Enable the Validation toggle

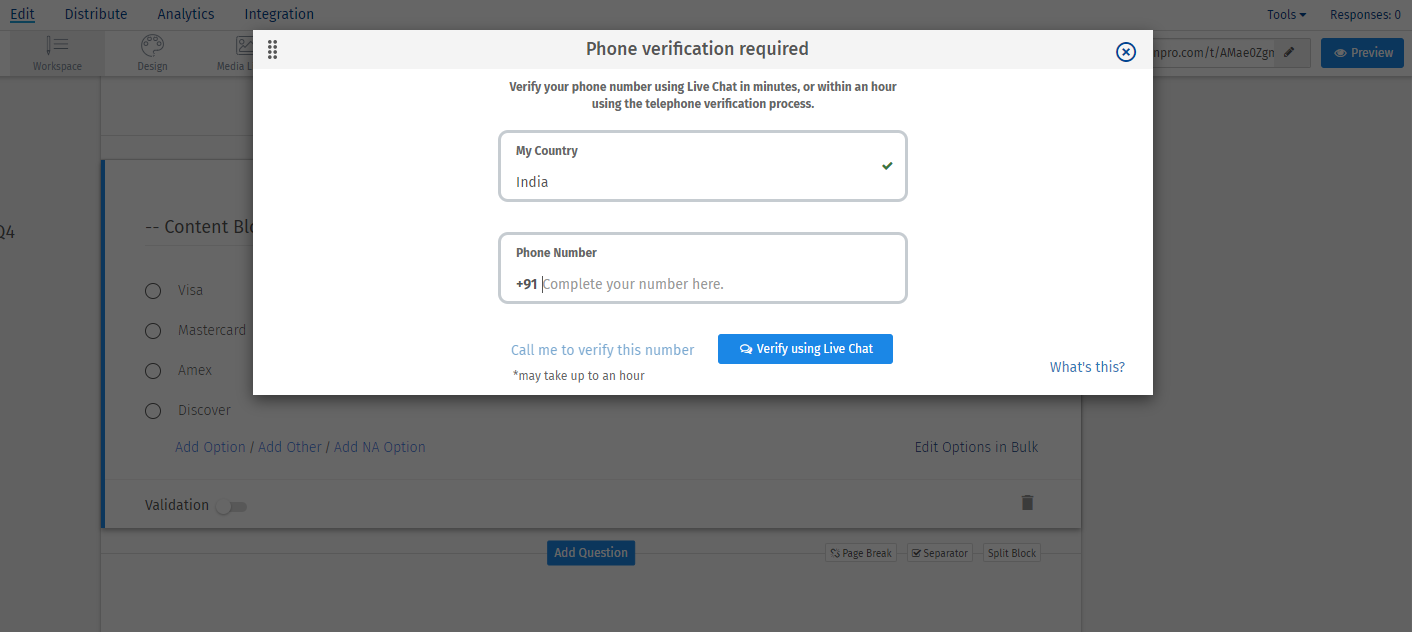pyautogui.click(x=231, y=506)
